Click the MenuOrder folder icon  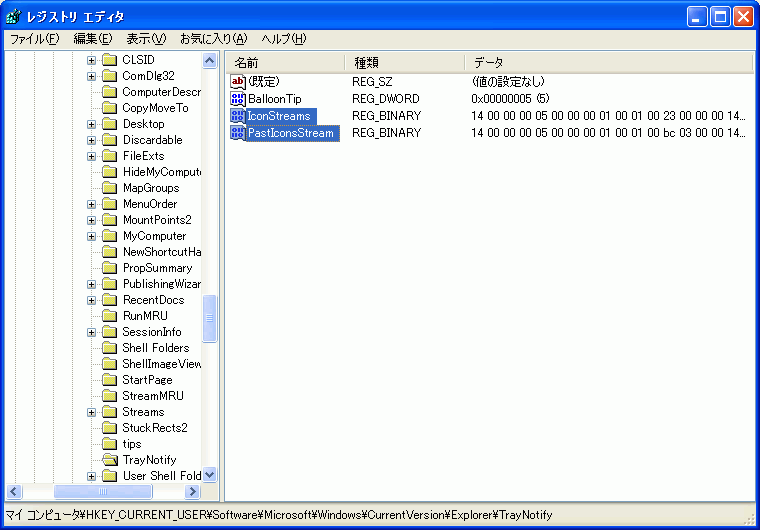[x=110, y=204]
